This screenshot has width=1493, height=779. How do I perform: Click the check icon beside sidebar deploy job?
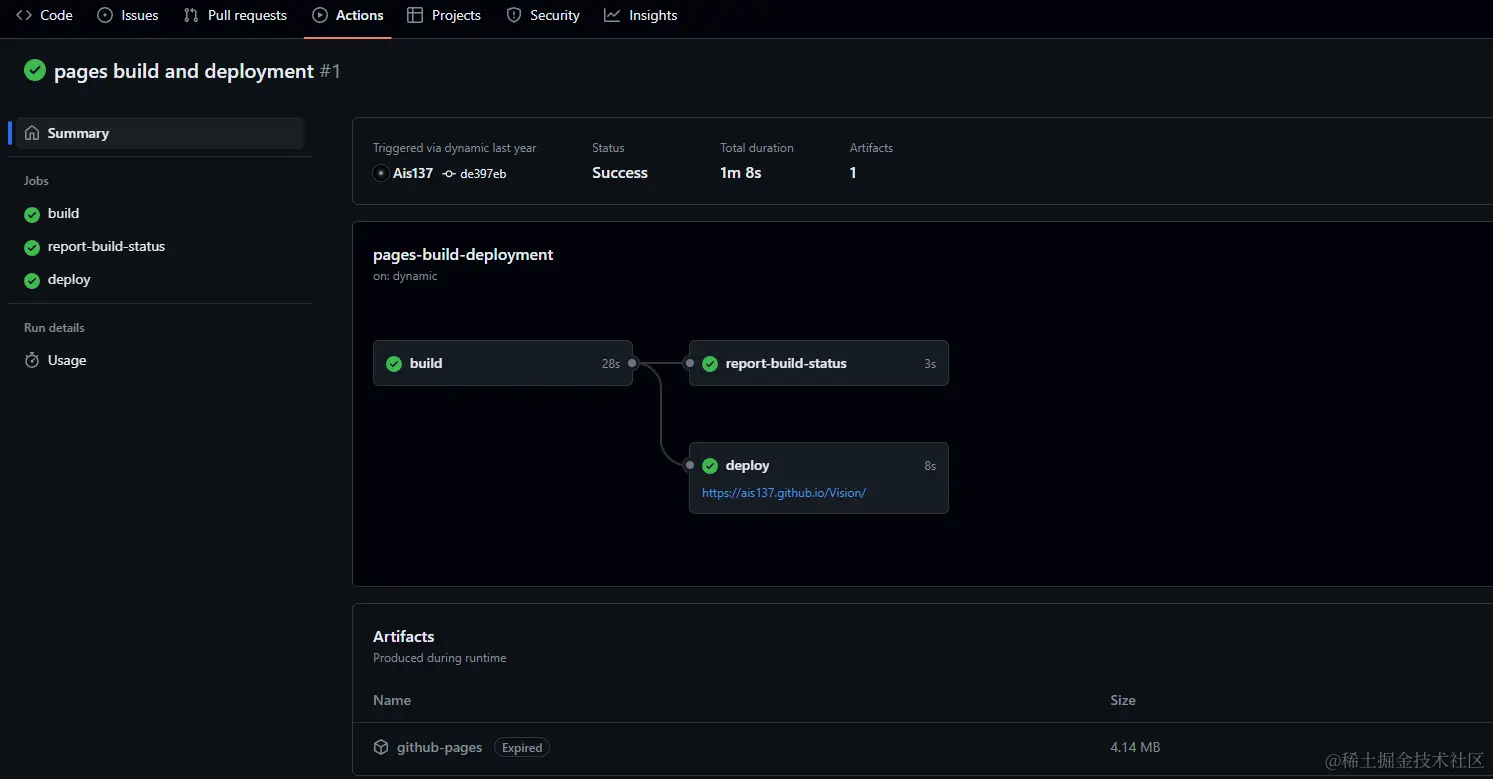32,280
